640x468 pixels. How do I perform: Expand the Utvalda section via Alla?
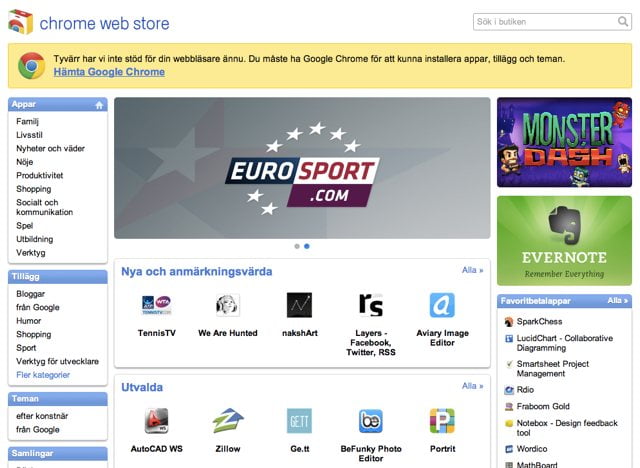coord(472,386)
